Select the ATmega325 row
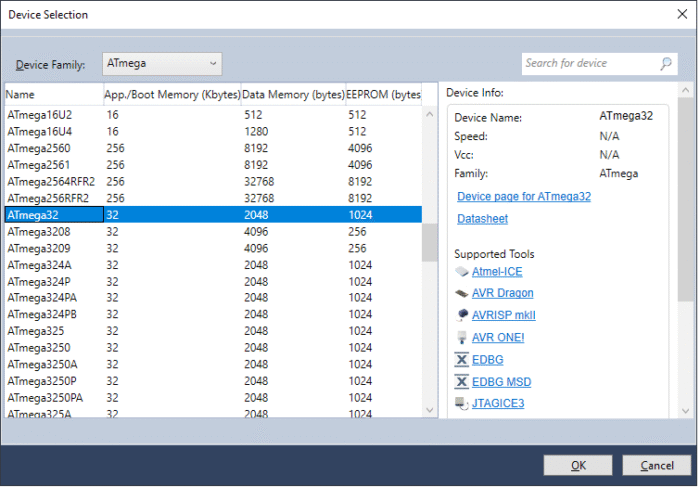The width and height of the screenshot is (700, 487). (213, 331)
